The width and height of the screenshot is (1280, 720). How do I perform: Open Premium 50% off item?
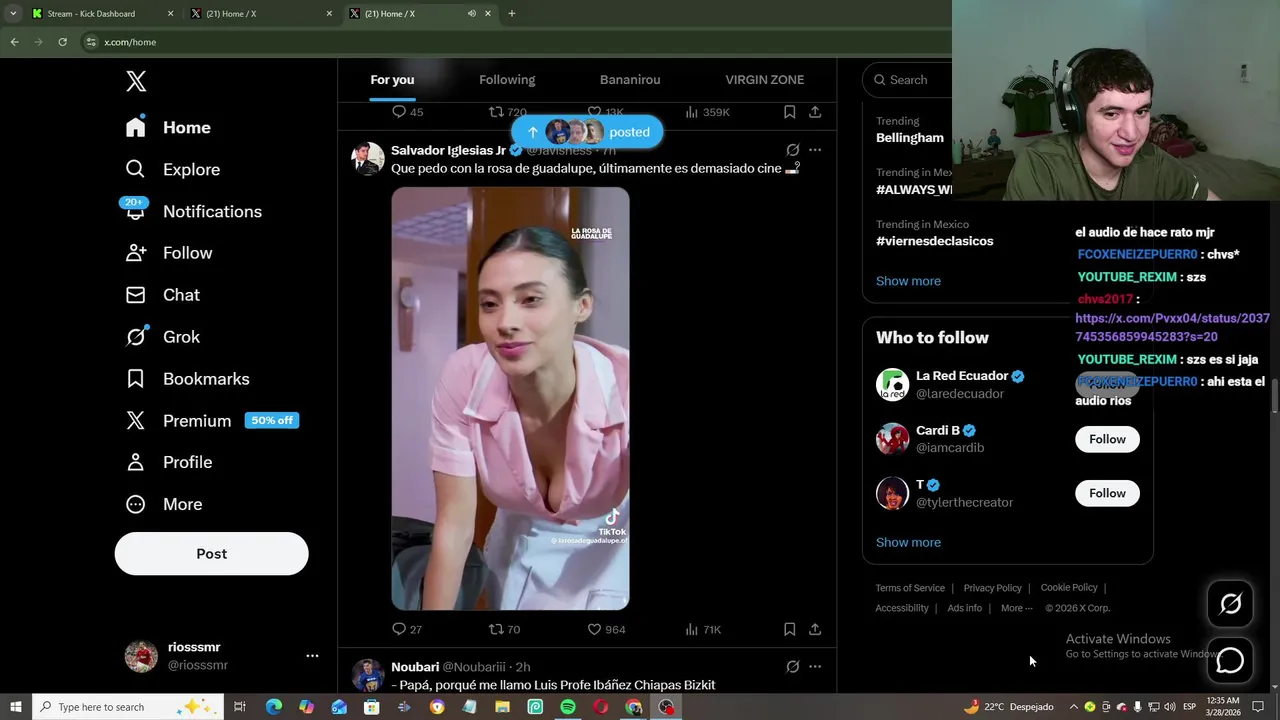click(212, 421)
